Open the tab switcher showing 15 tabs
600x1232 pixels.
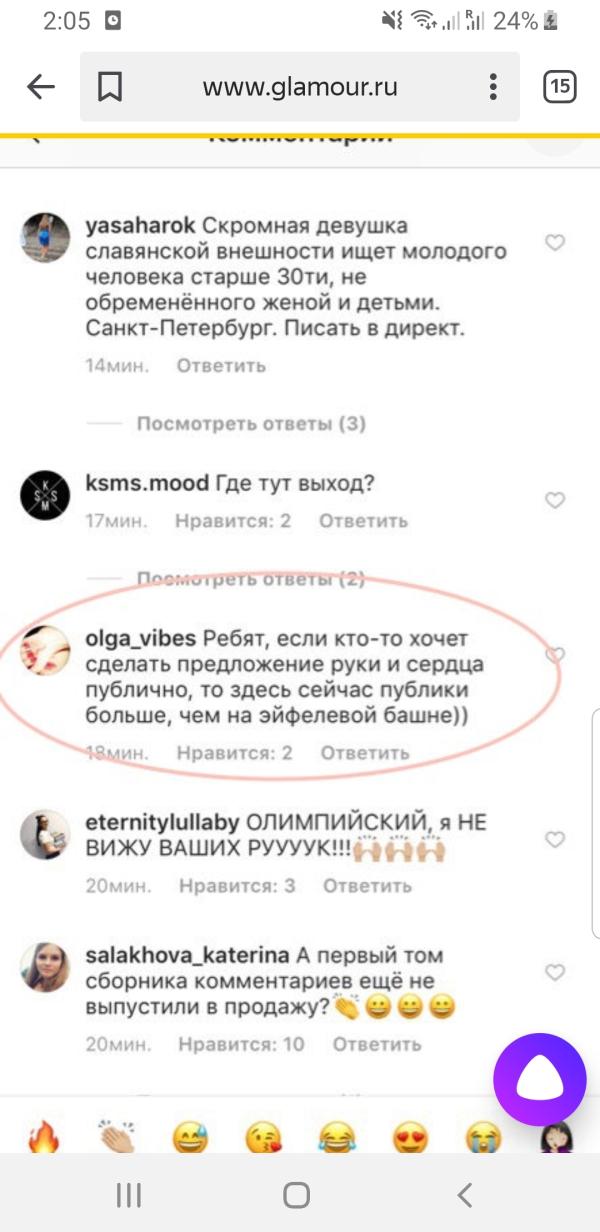(x=560, y=87)
